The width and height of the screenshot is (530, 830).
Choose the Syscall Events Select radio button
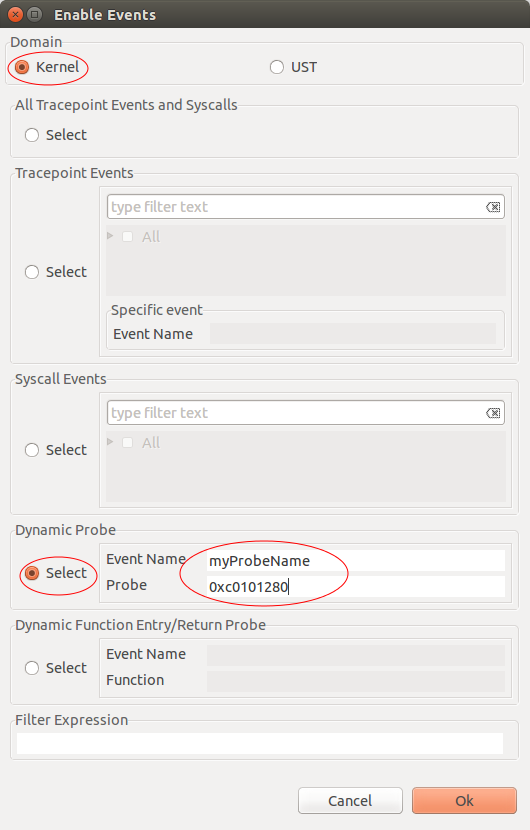click(32, 450)
